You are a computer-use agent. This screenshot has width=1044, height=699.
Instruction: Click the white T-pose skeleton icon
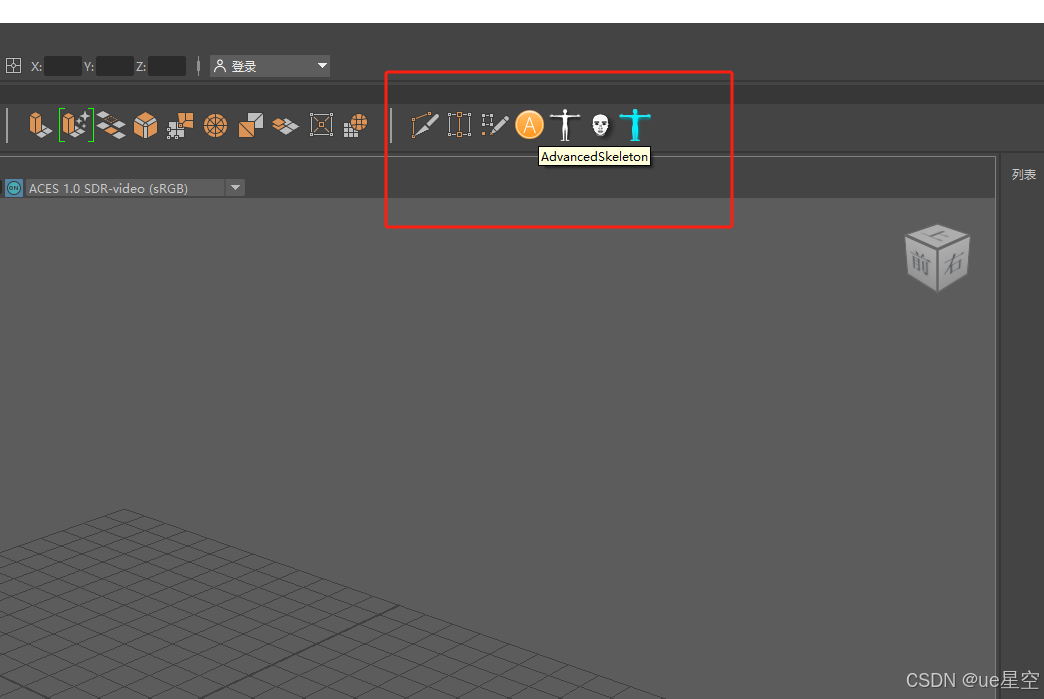(x=565, y=124)
